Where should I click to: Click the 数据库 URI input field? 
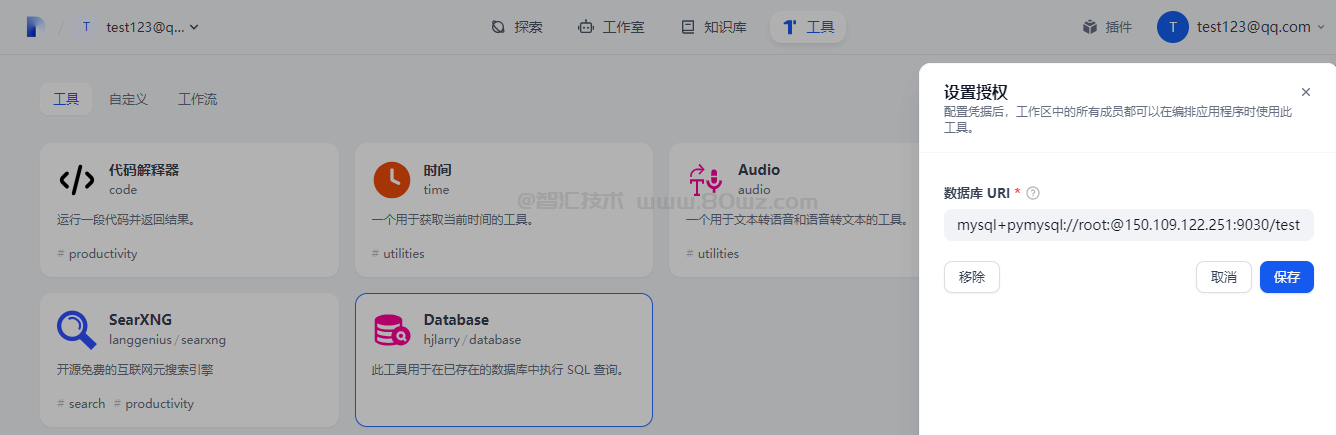coord(1127,225)
